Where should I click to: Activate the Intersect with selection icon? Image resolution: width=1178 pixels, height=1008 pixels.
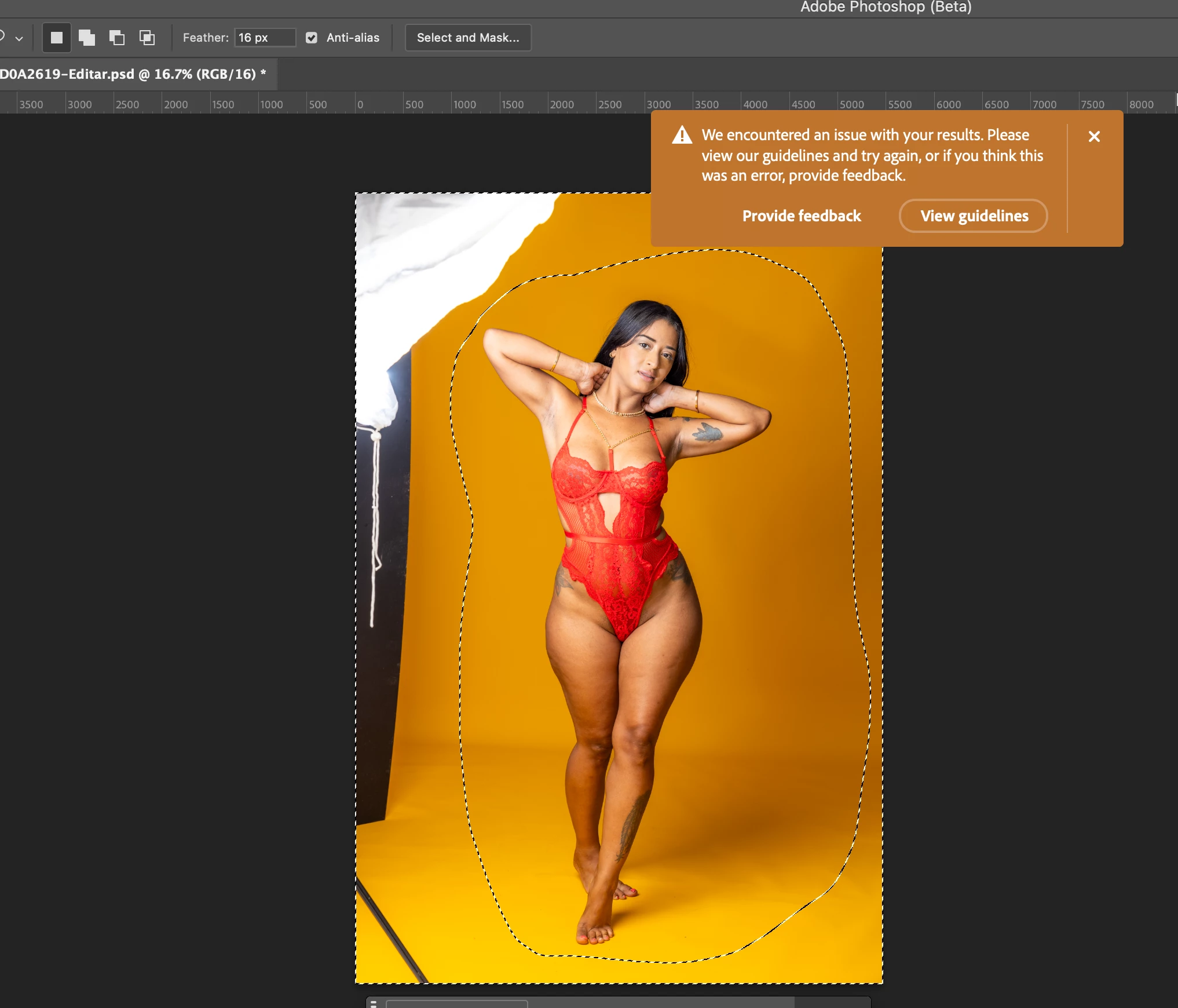pos(147,38)
